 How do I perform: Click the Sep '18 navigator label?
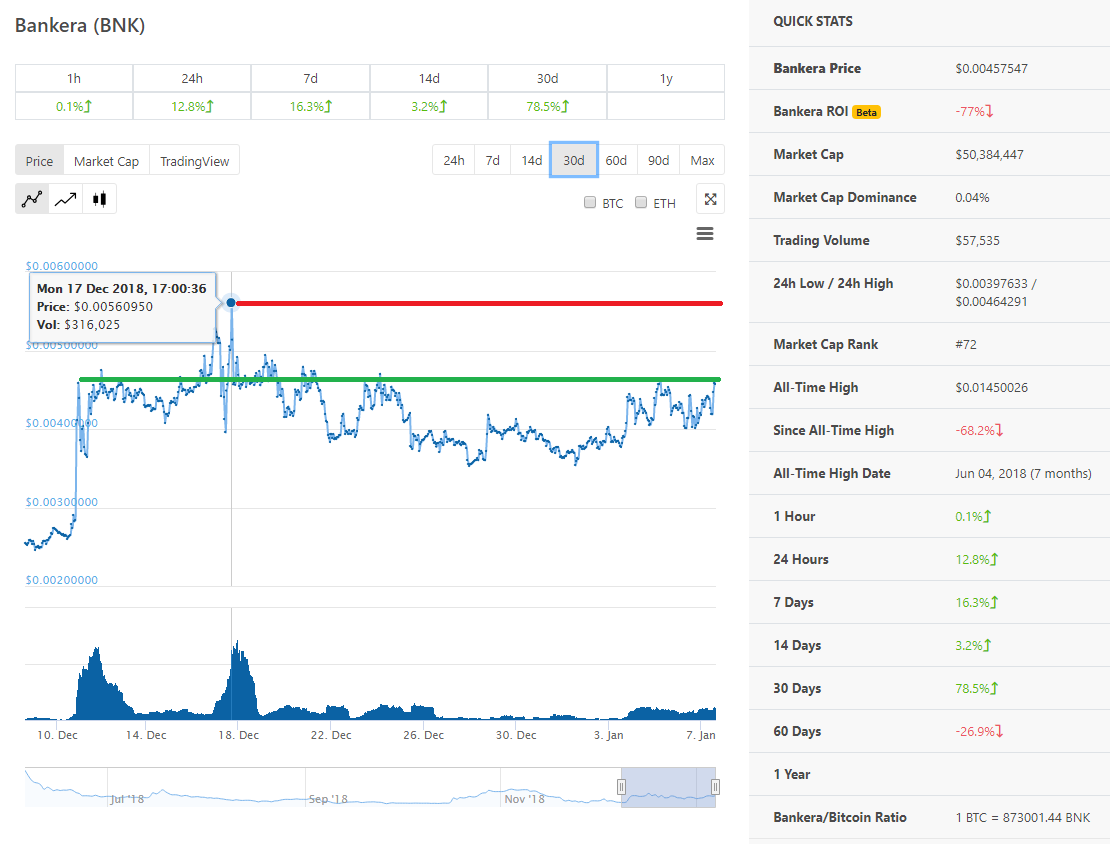pyautogui.click(x=328, y=799)
